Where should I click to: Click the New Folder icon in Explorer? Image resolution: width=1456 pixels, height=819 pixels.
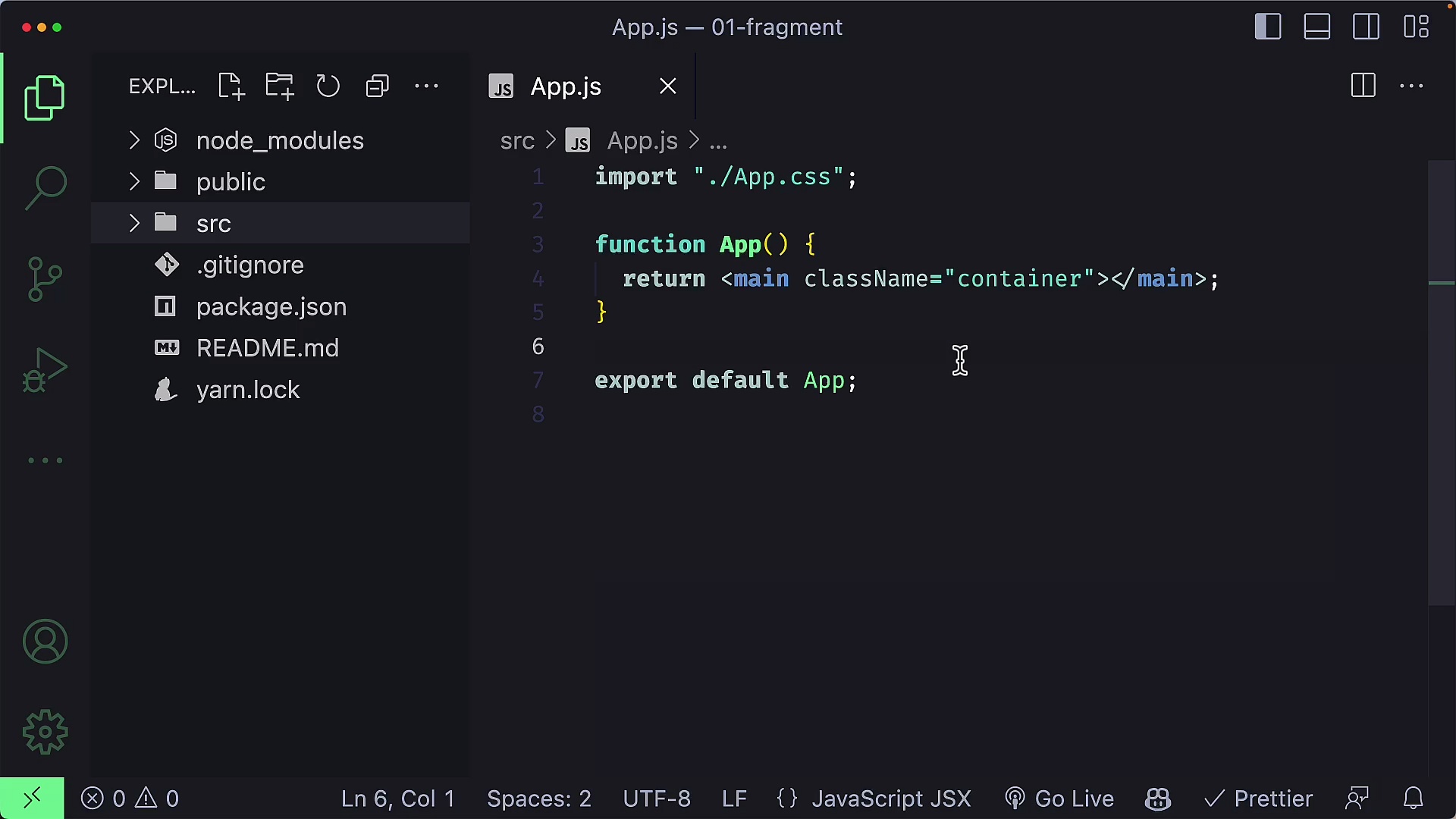tap(280, 86)
